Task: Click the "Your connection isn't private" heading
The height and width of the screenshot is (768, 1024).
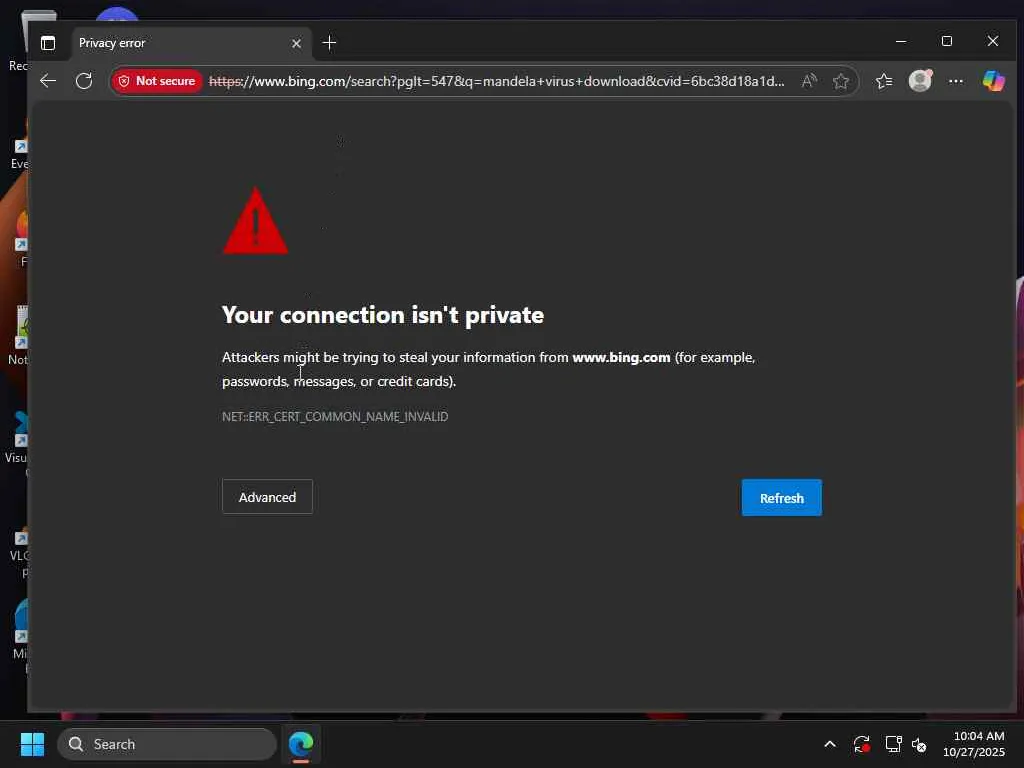Action: 383,315
